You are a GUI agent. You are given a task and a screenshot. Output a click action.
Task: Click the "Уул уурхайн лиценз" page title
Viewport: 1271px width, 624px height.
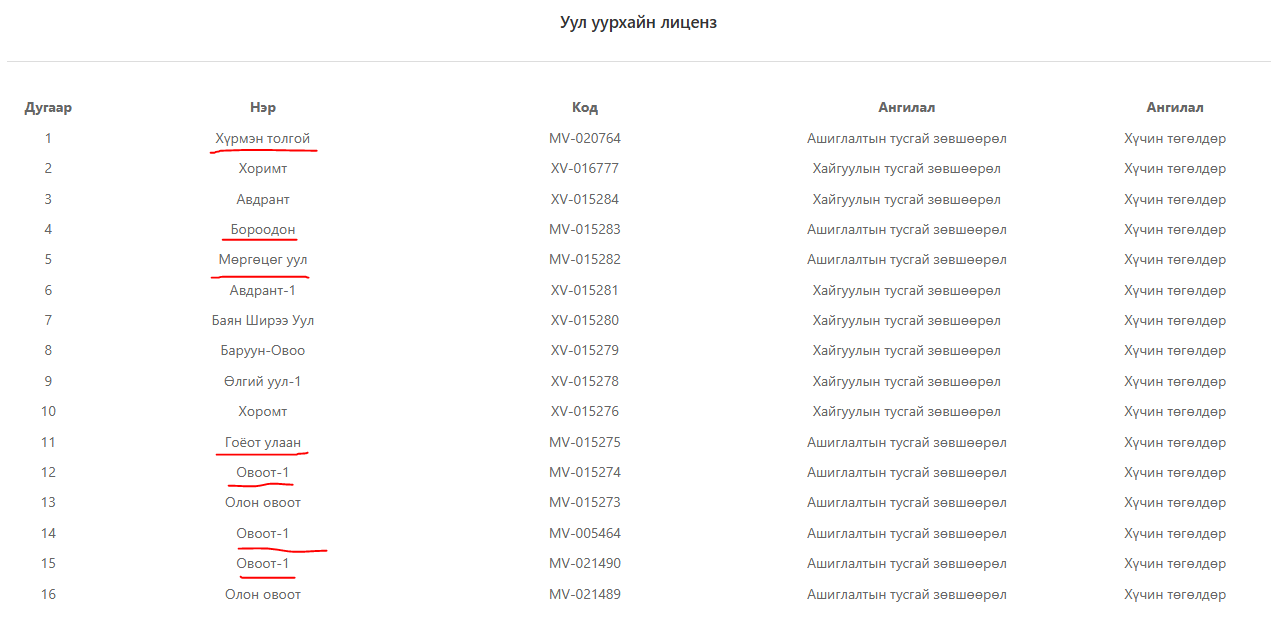[638, 23]
